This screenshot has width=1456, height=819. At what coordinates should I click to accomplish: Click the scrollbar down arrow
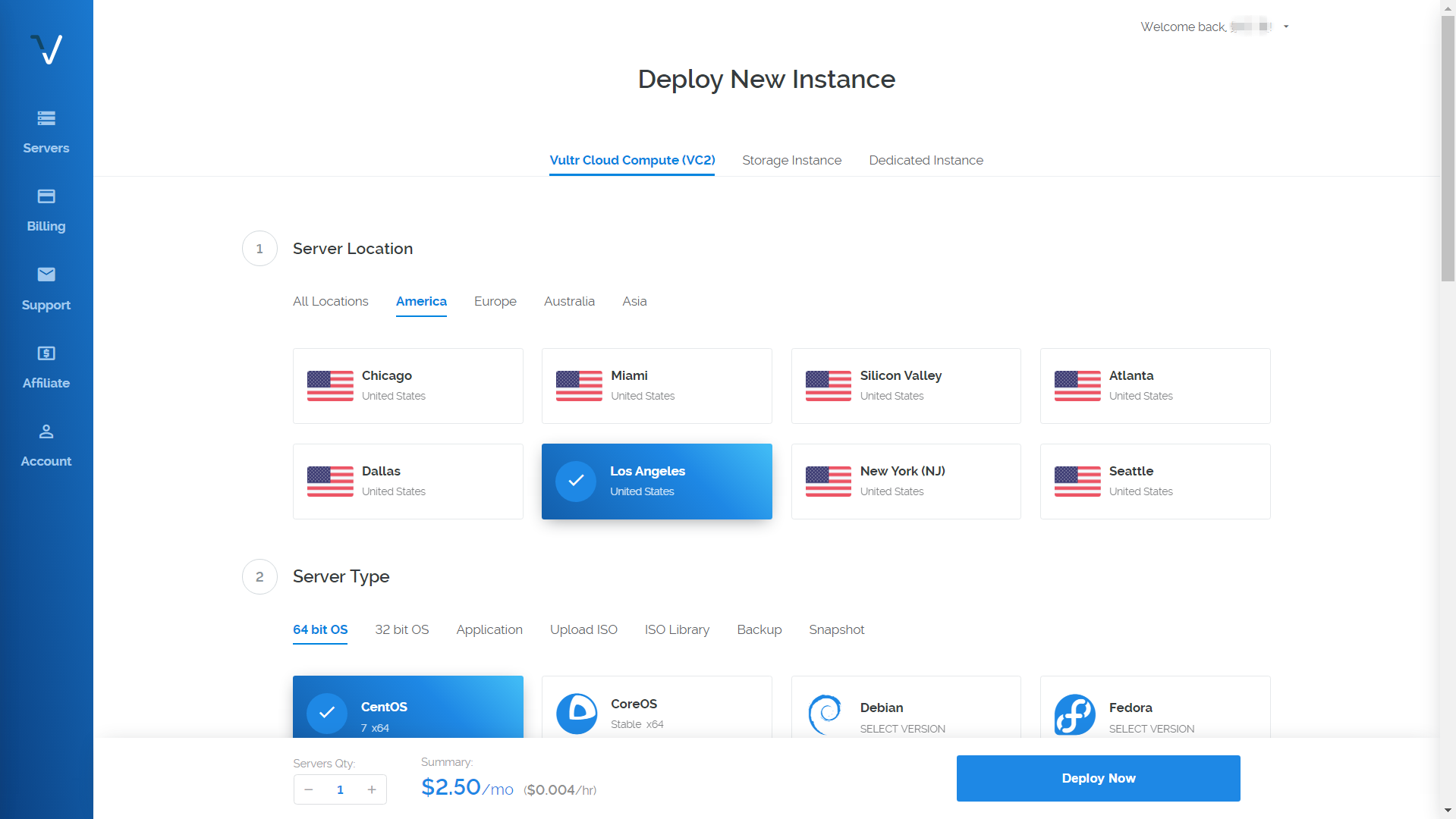[1448, 811]
